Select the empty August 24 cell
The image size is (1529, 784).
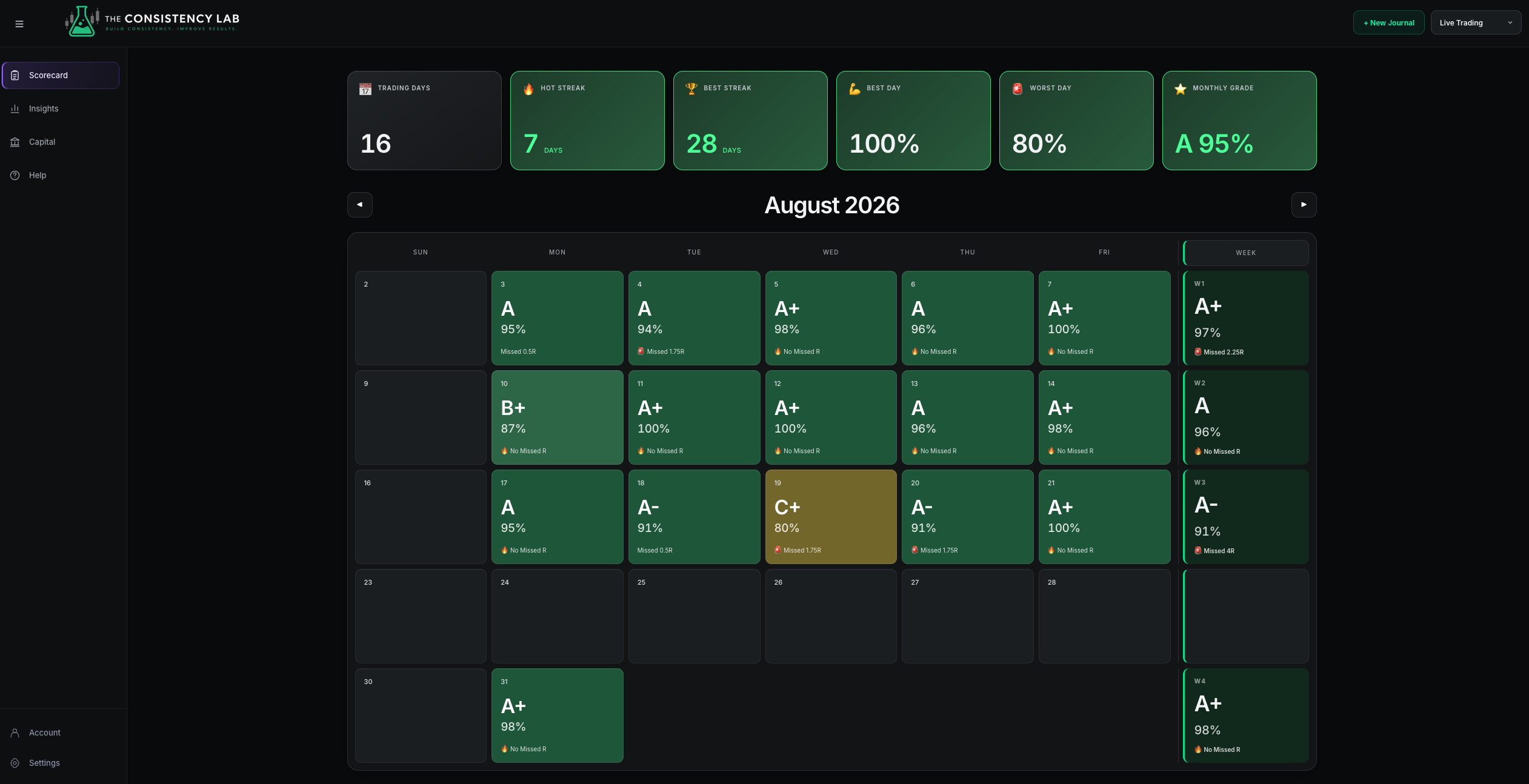point(557,616)
